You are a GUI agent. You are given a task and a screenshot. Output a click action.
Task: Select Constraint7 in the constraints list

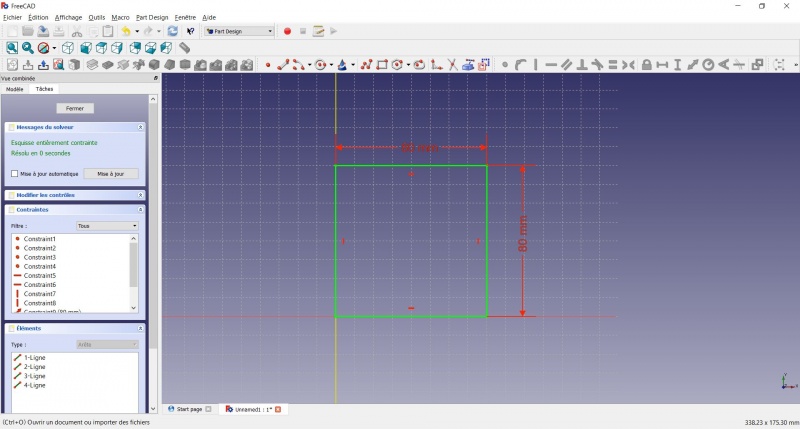pyautogui.click(x=39, y=294)
